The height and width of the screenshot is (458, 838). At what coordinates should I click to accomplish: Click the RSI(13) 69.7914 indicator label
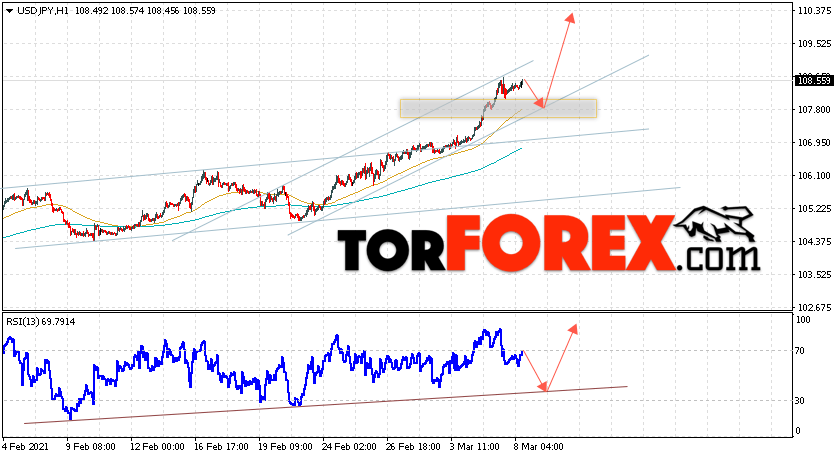pyautogui.click(x=41, y=322)
